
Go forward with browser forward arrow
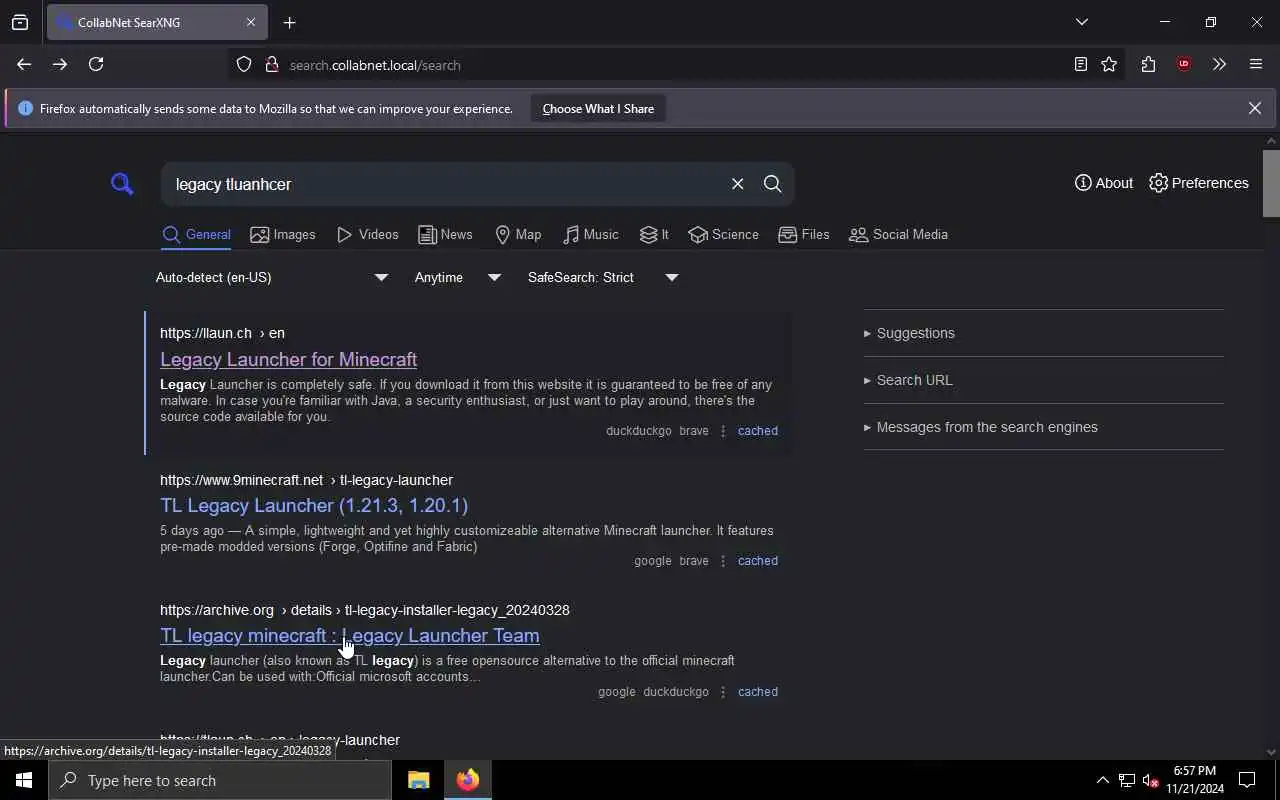60,64
